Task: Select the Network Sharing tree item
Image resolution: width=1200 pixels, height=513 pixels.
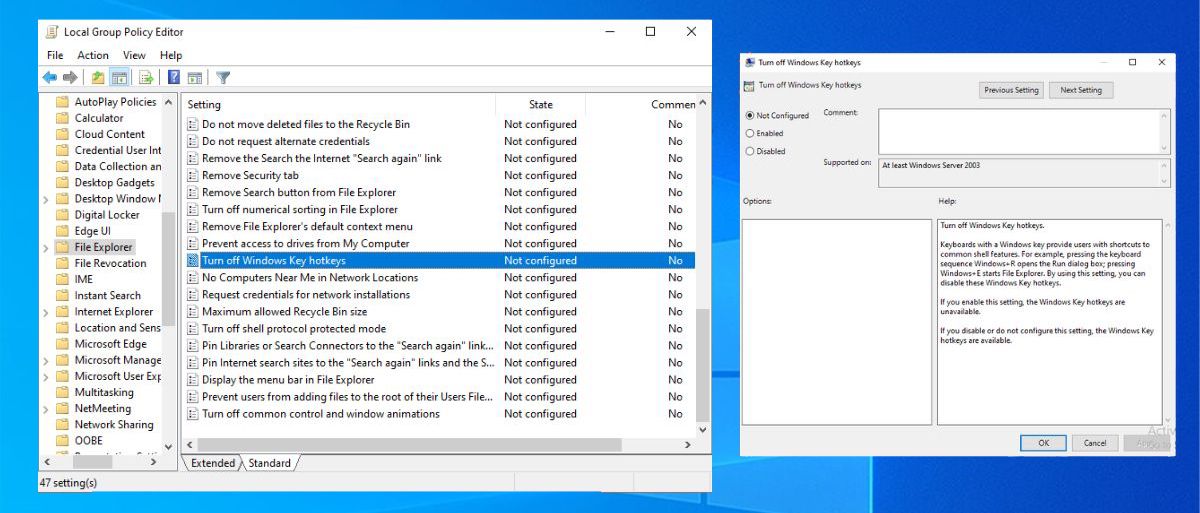Action: point(114,425)
